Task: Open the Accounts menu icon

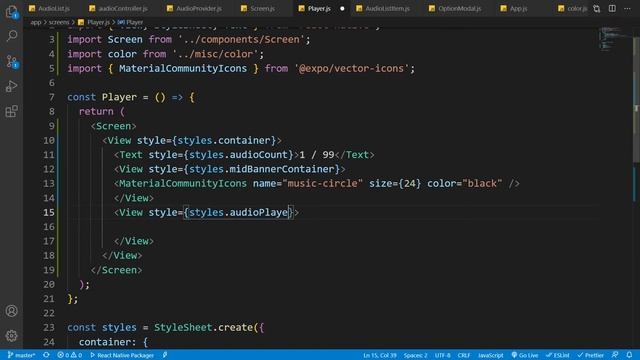Action: [x=11, y=311]
